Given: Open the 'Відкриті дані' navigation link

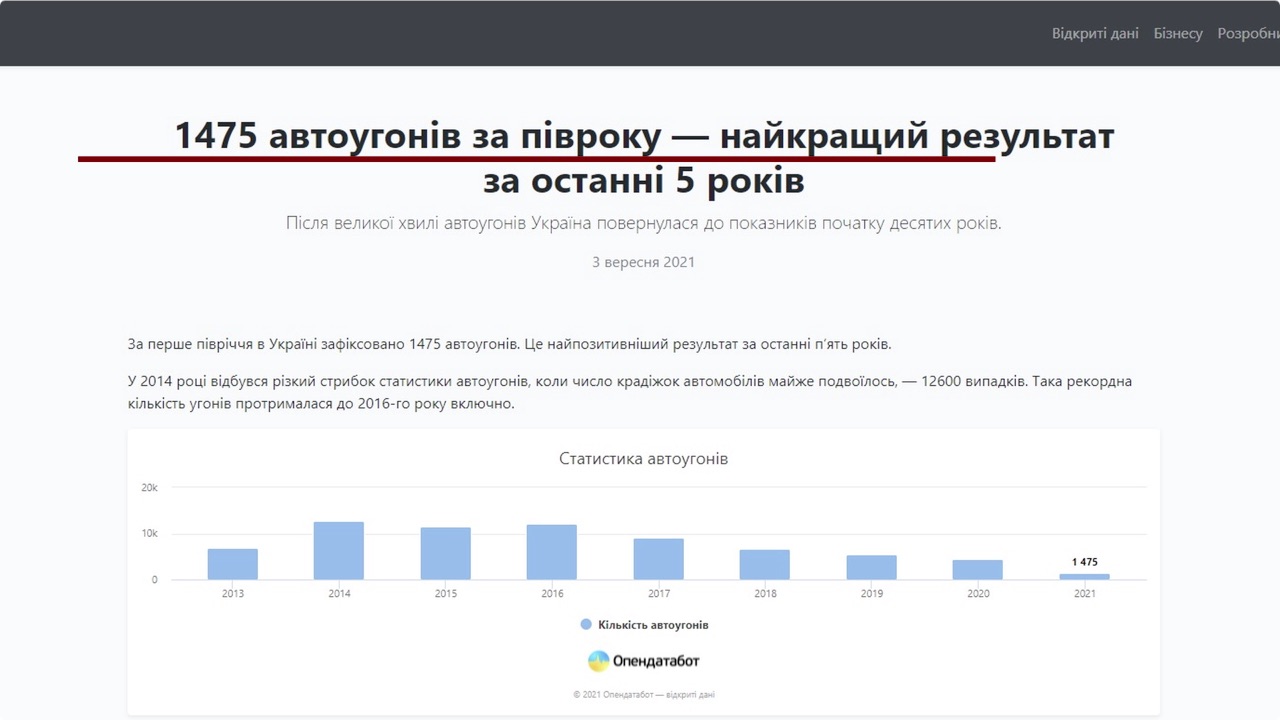Looking at the screenshot, I should (1095, 33).
